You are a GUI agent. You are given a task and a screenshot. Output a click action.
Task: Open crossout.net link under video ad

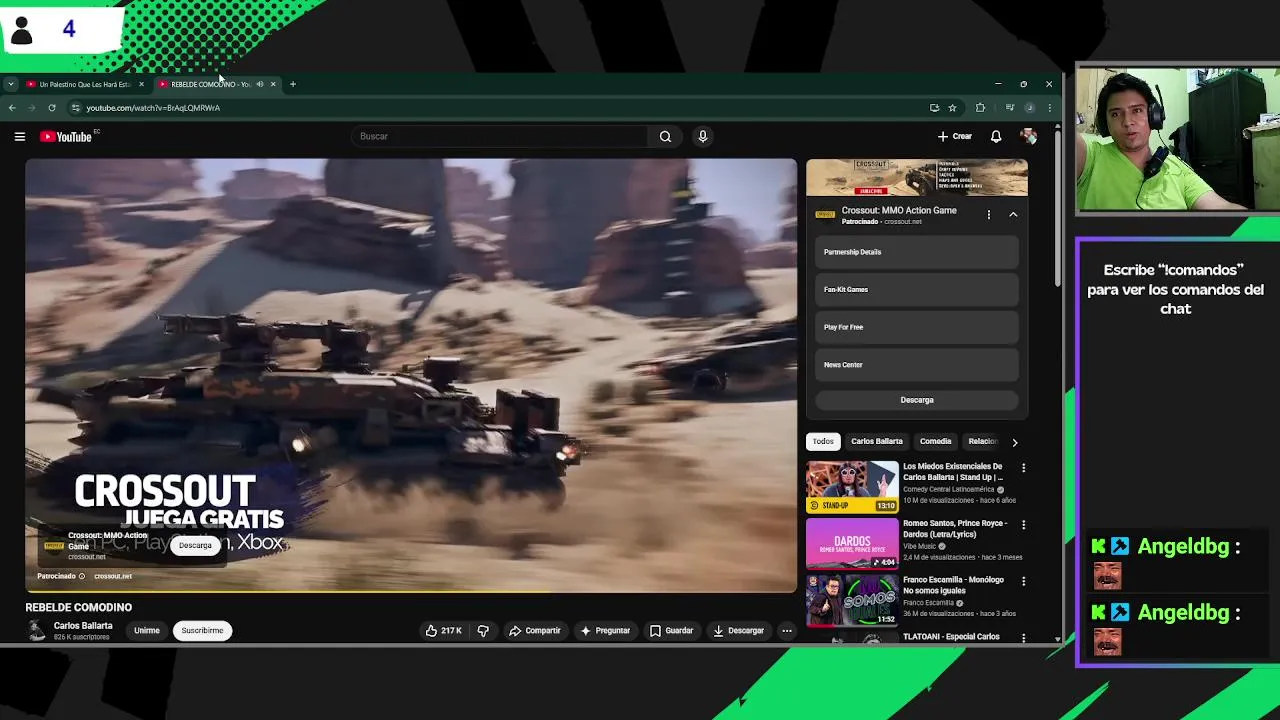[x=113, y=576]
